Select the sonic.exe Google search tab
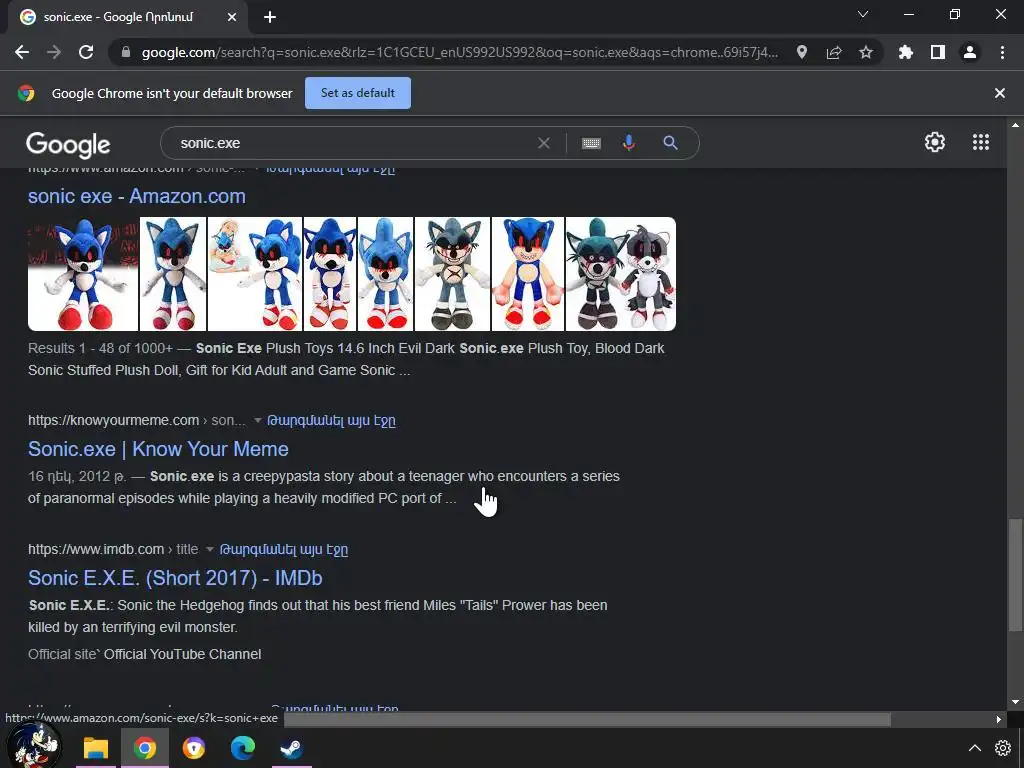This screenshot has height=768, width=1024. pyautogui.click(x=128, y=17)
